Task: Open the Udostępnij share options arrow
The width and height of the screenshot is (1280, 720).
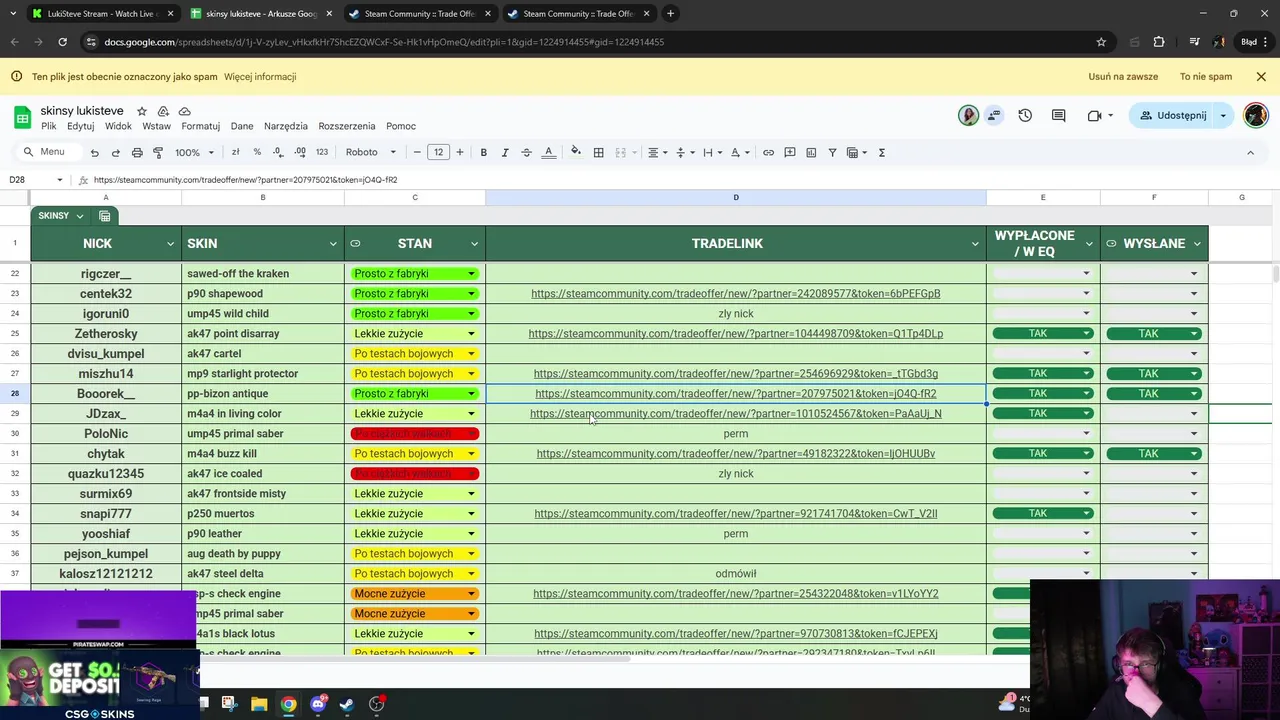Action: pyautogui.click(x=1222, y=115)
